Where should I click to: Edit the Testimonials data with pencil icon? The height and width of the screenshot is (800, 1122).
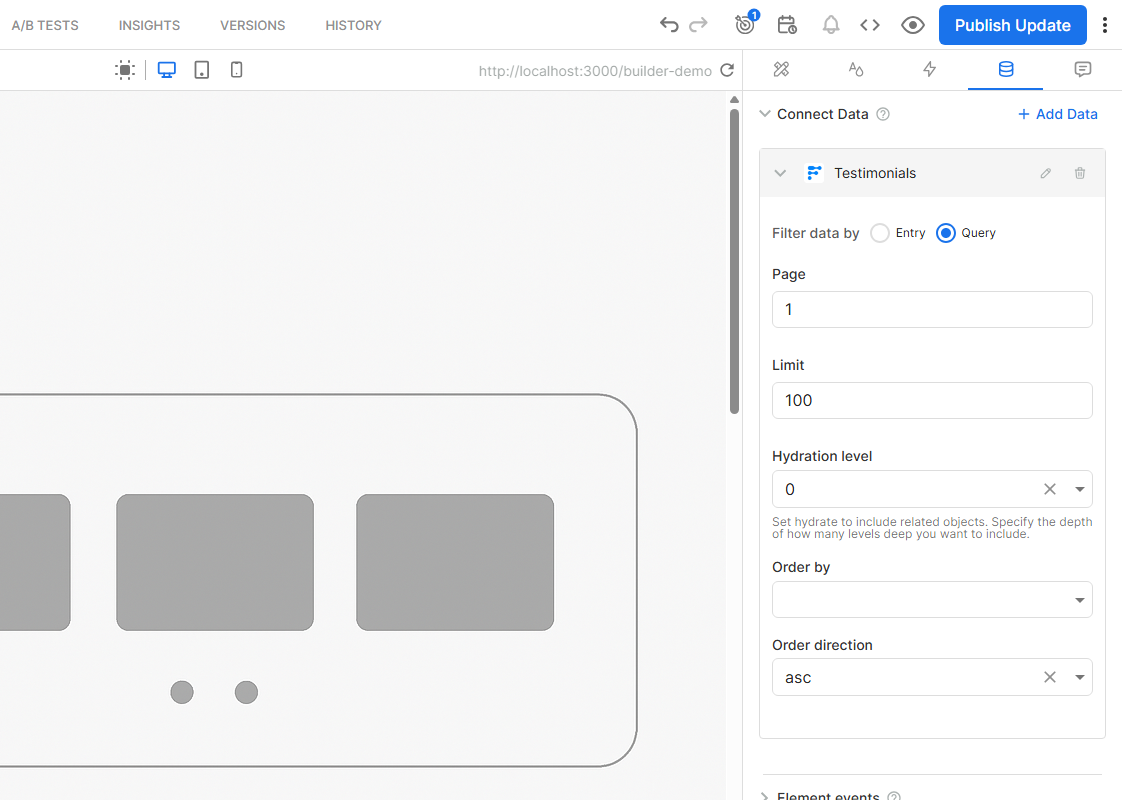coord(1046,173)
